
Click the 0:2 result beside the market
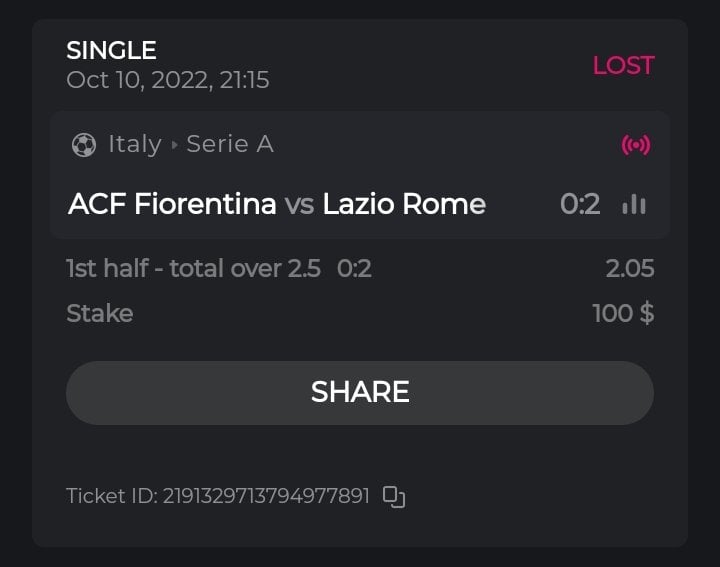[x=354, y=268]
